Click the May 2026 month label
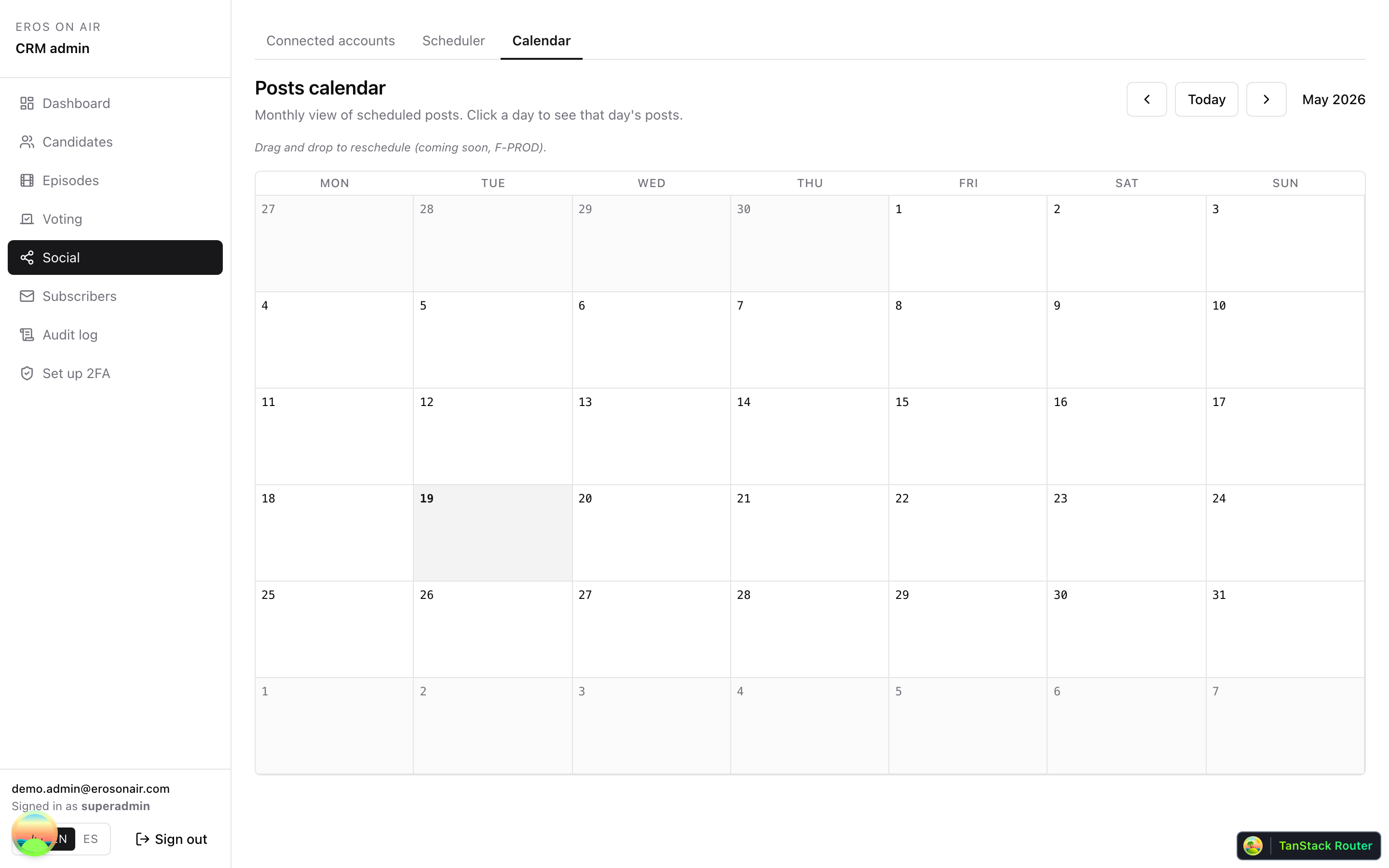The height and width of the screenshot is (868, 1389). pos(1334,99)
